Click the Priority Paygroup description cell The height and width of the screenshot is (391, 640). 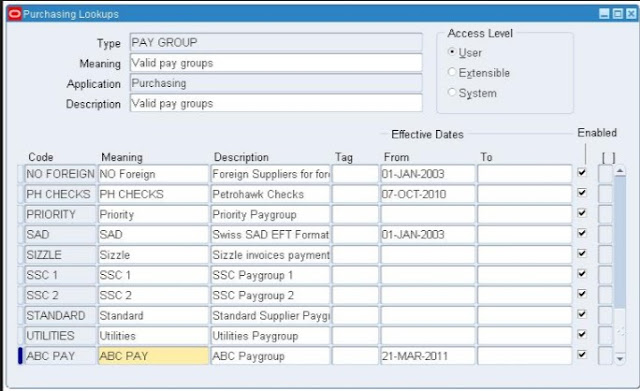[x=270, y=214]
